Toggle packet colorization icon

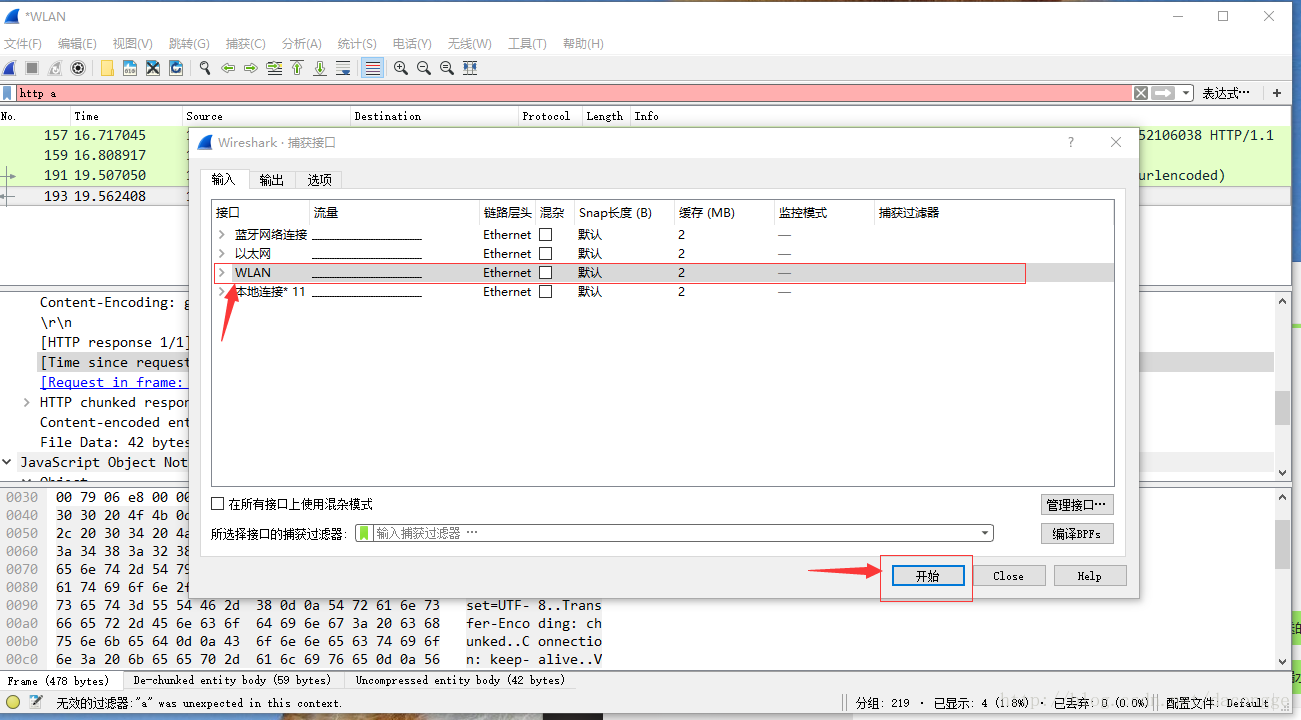click(372, 68)
